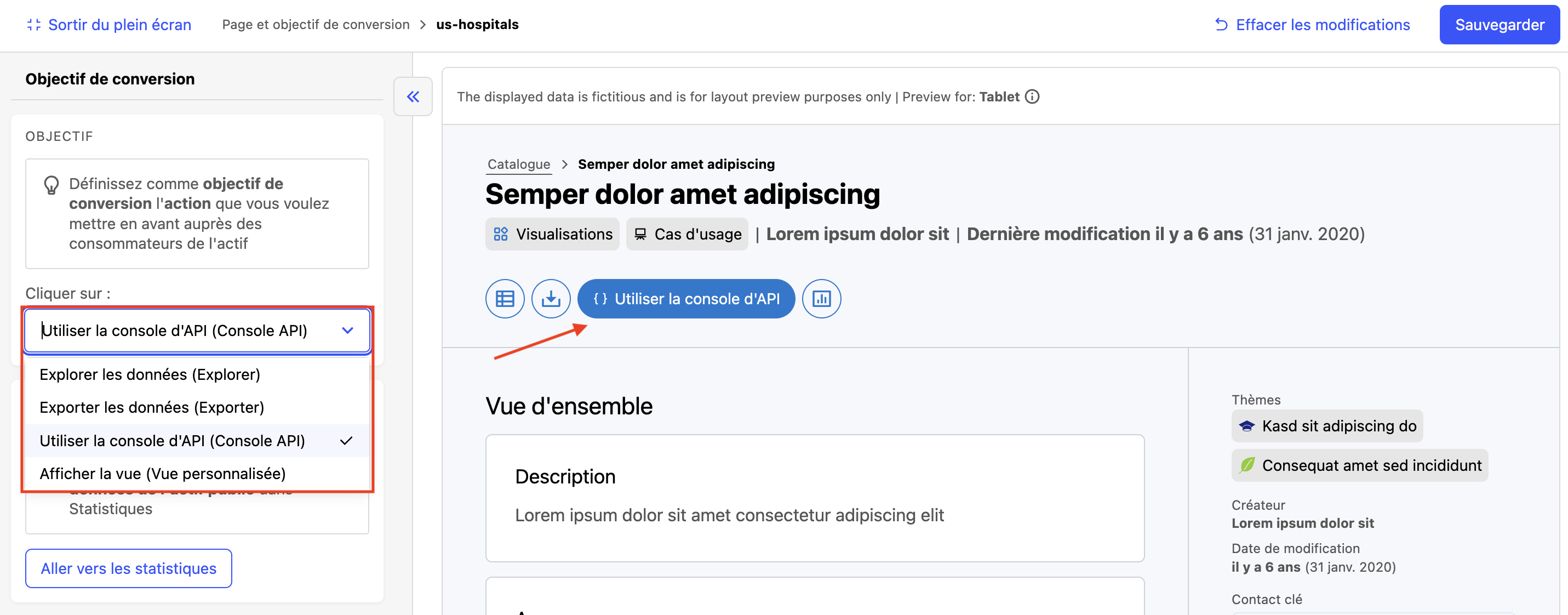Collapse the side panel with double chevron
The height and width of the screenshot is (615, 1568).
pos(413,97)
